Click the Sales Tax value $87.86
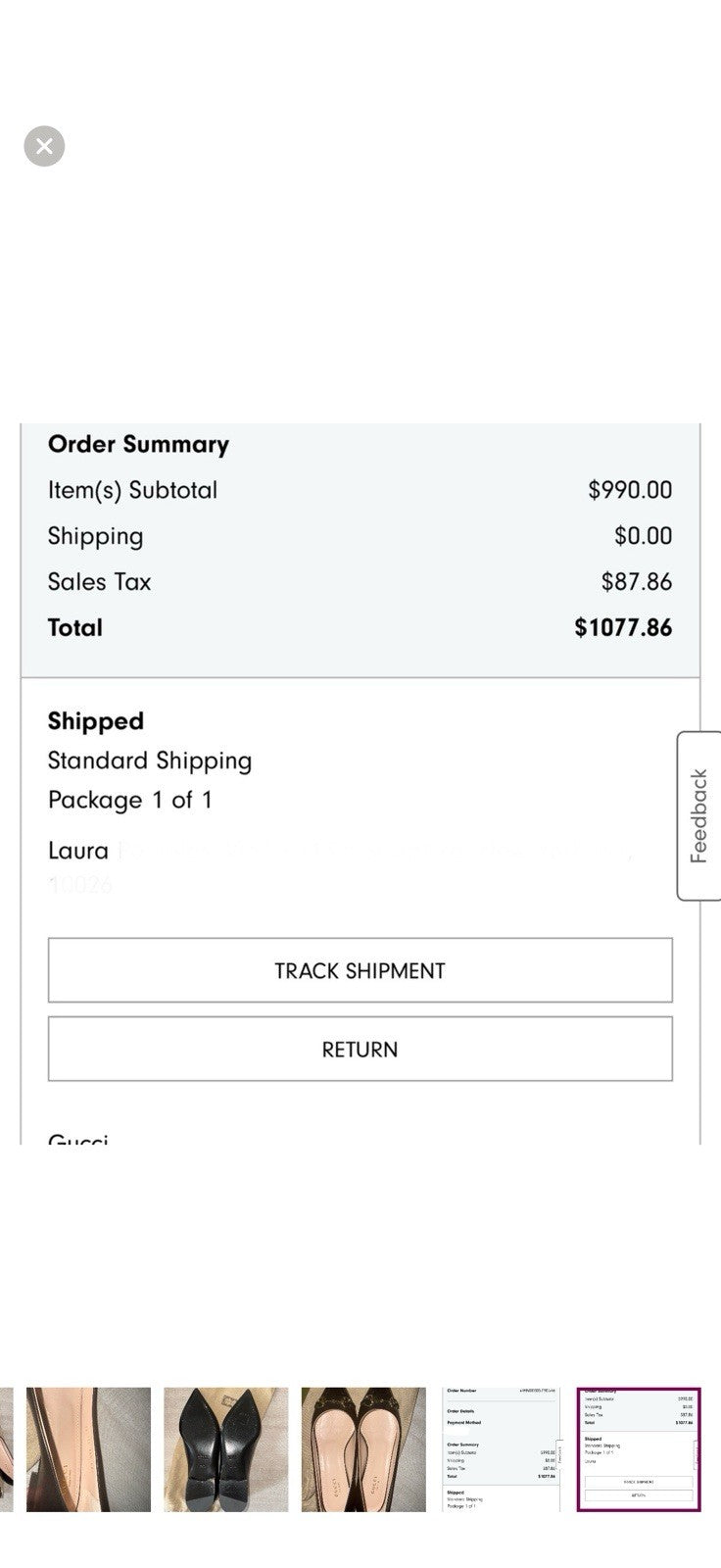This screenshot has height=1568, width=721. point(637,581)
